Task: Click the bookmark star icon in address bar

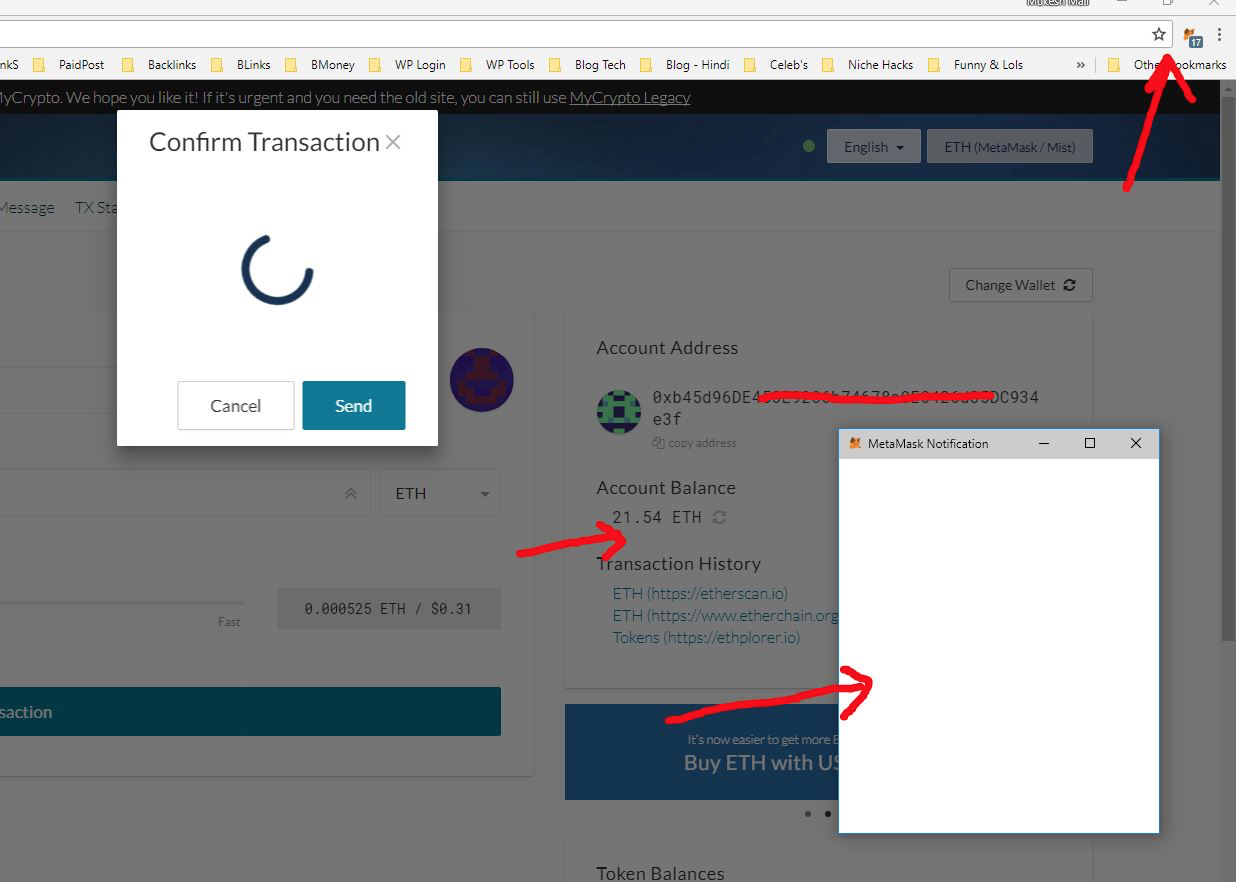Action: 1159,34
